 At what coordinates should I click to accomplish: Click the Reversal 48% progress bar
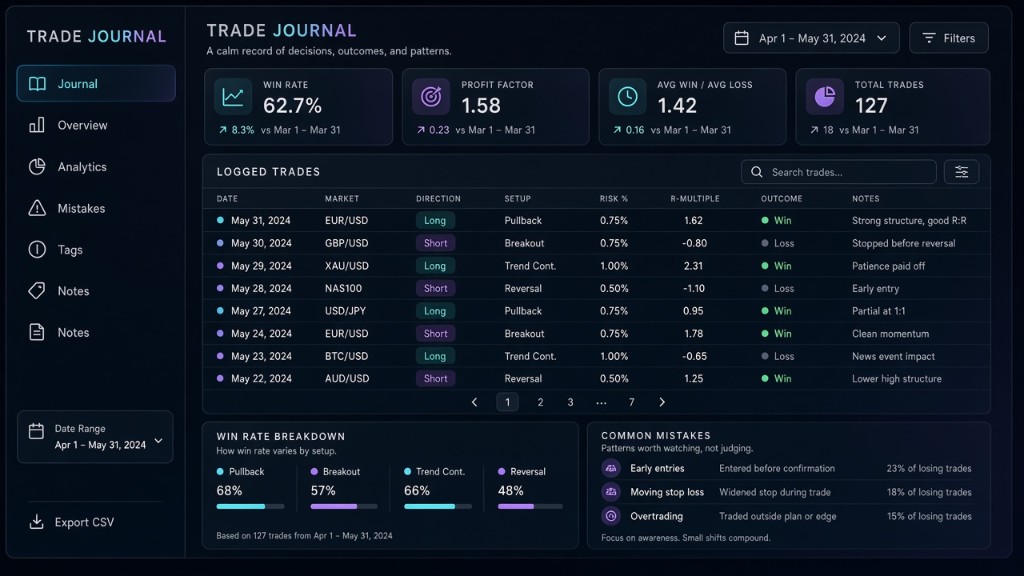pos(530,506)
